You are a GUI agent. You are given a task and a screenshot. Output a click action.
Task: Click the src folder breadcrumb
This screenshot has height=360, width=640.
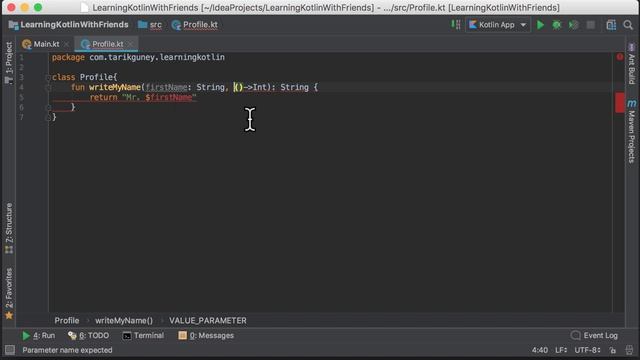click(x=150, y=25)
